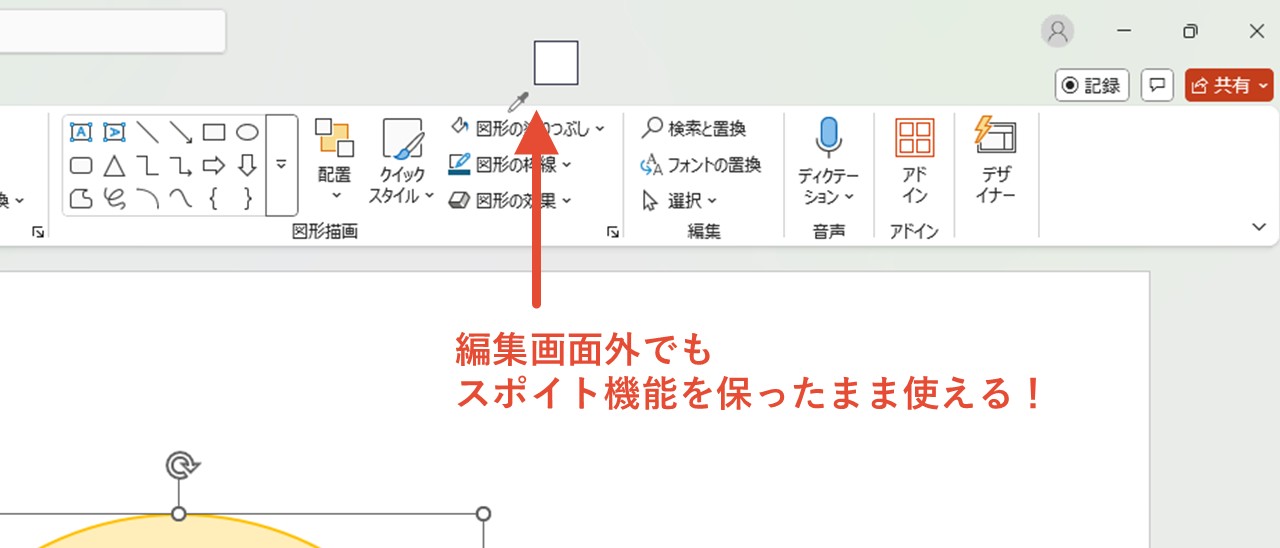Pick the arrow line shape
The width and height of the screenshot is (1280, 548).
click(x=181, y=132)
